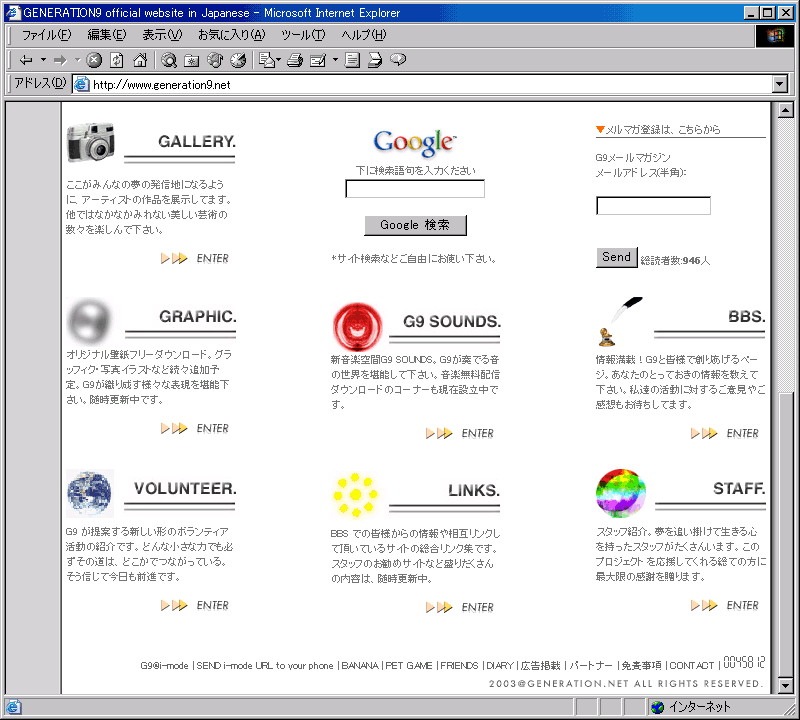Click the Discuss toolbar icon

click(374, 61)
